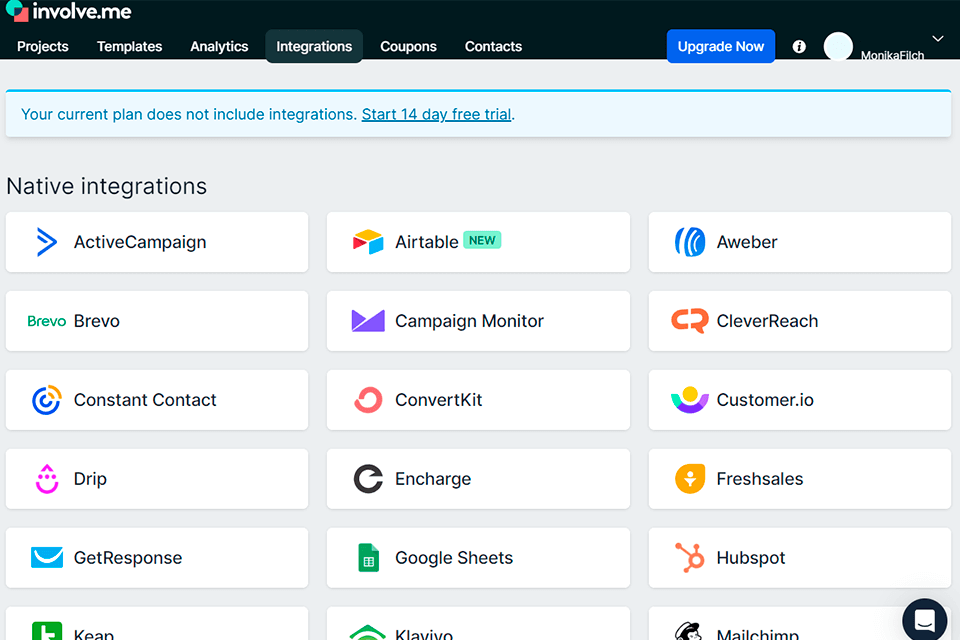Screen dimensions: 960x640
Task: Select the Hubspot label
Action: (751, 558)
